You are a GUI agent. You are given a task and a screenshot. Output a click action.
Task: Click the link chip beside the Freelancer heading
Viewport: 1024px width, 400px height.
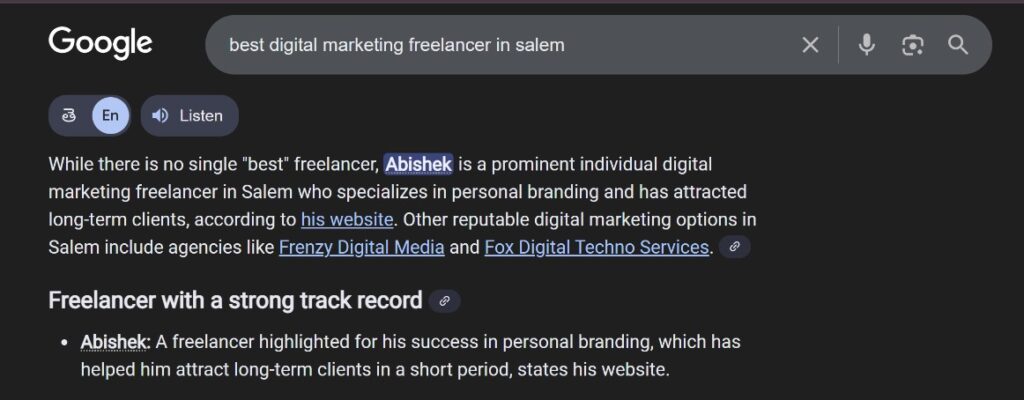click(445, 300)
